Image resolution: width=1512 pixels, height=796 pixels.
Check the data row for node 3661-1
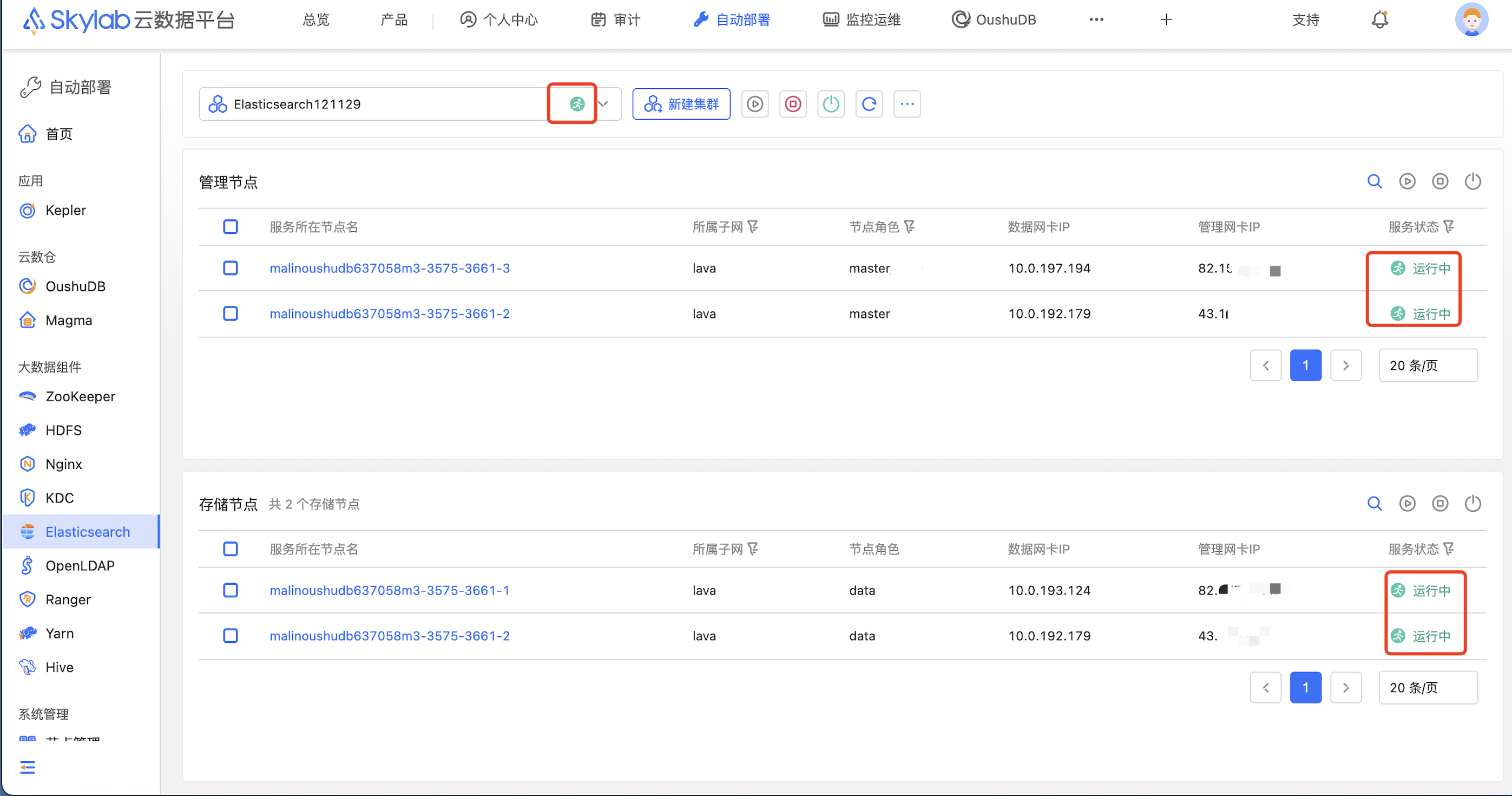231,590
